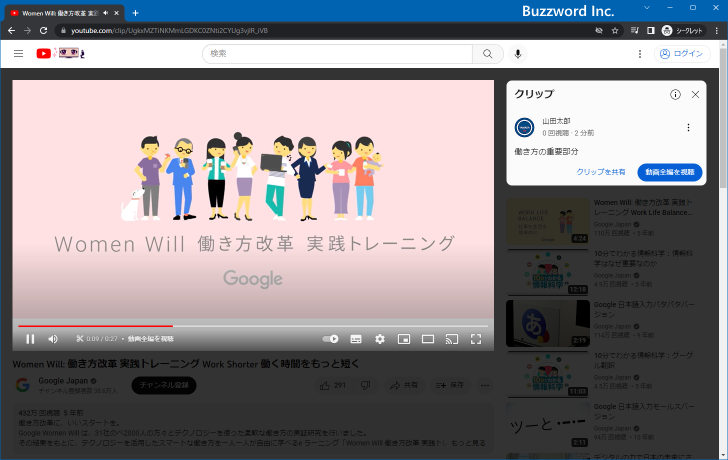Click the ログイン sign-in button

tap(682, 54)
